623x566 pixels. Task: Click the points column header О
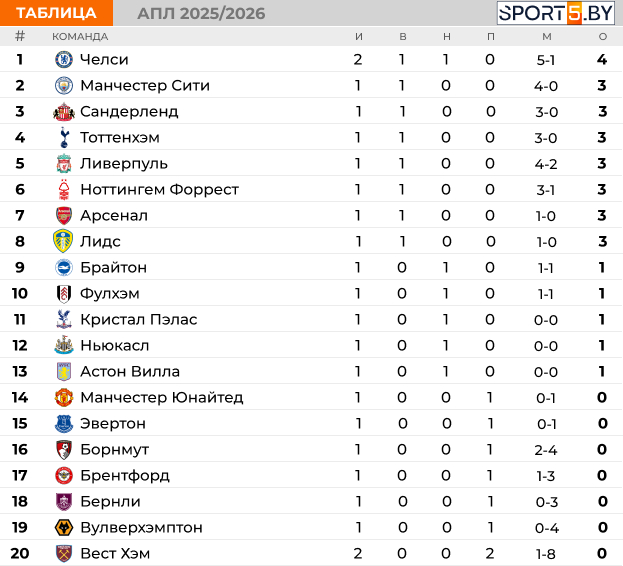pyautogui.click(x=602, y=37)
